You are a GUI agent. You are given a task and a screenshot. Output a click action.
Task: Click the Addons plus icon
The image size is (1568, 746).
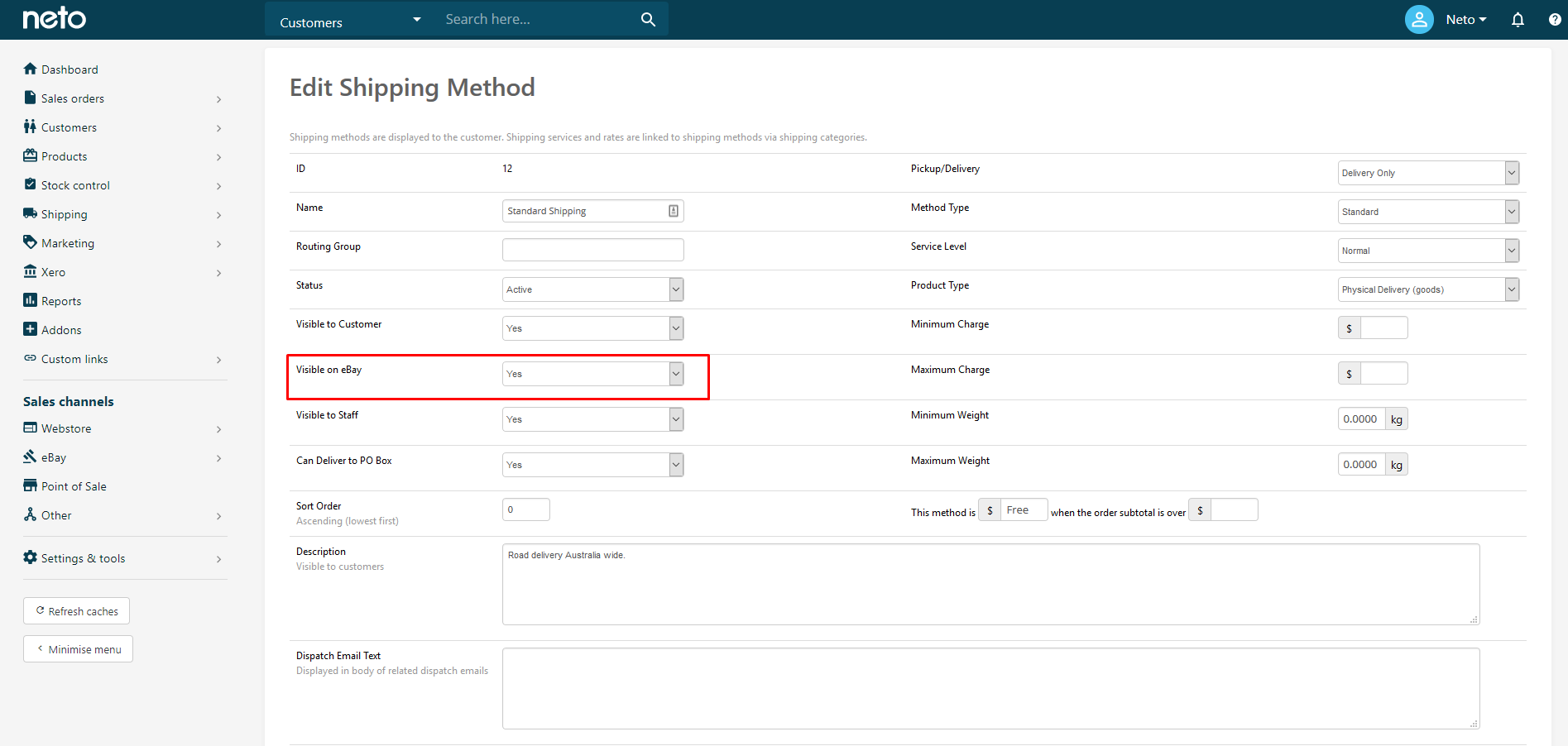tap(31, 329)
